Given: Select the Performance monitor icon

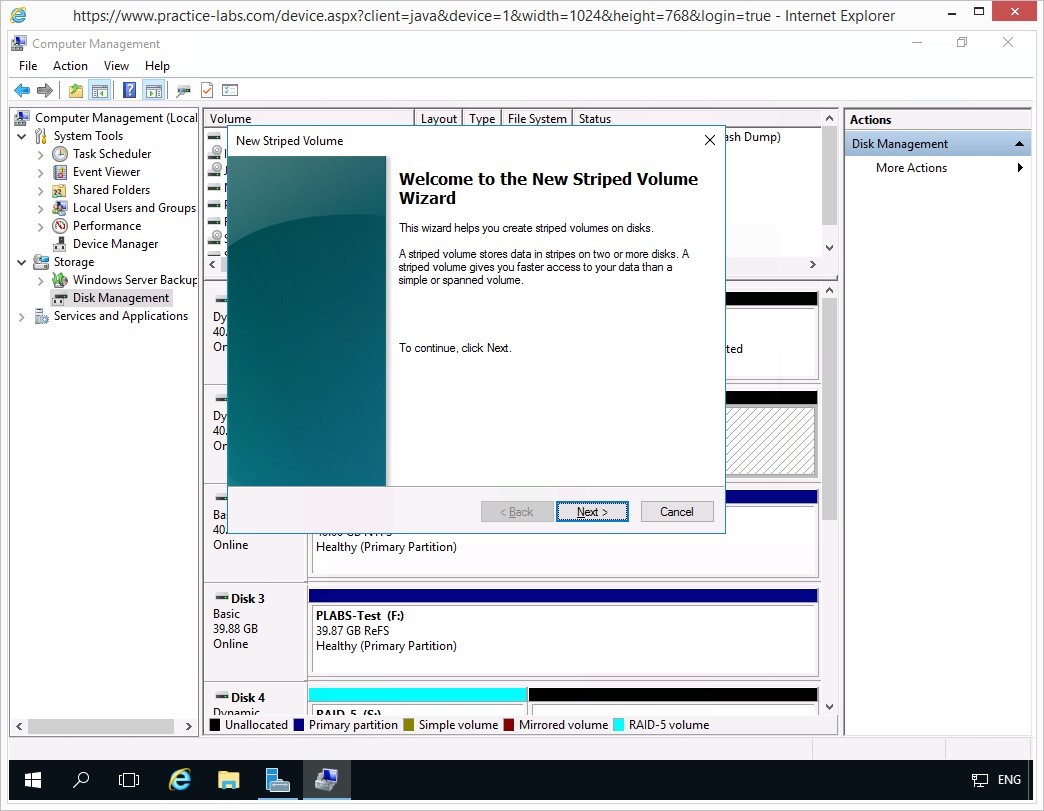Looking at the screenshot, I should pyautogui.click(x=60, y=226).
